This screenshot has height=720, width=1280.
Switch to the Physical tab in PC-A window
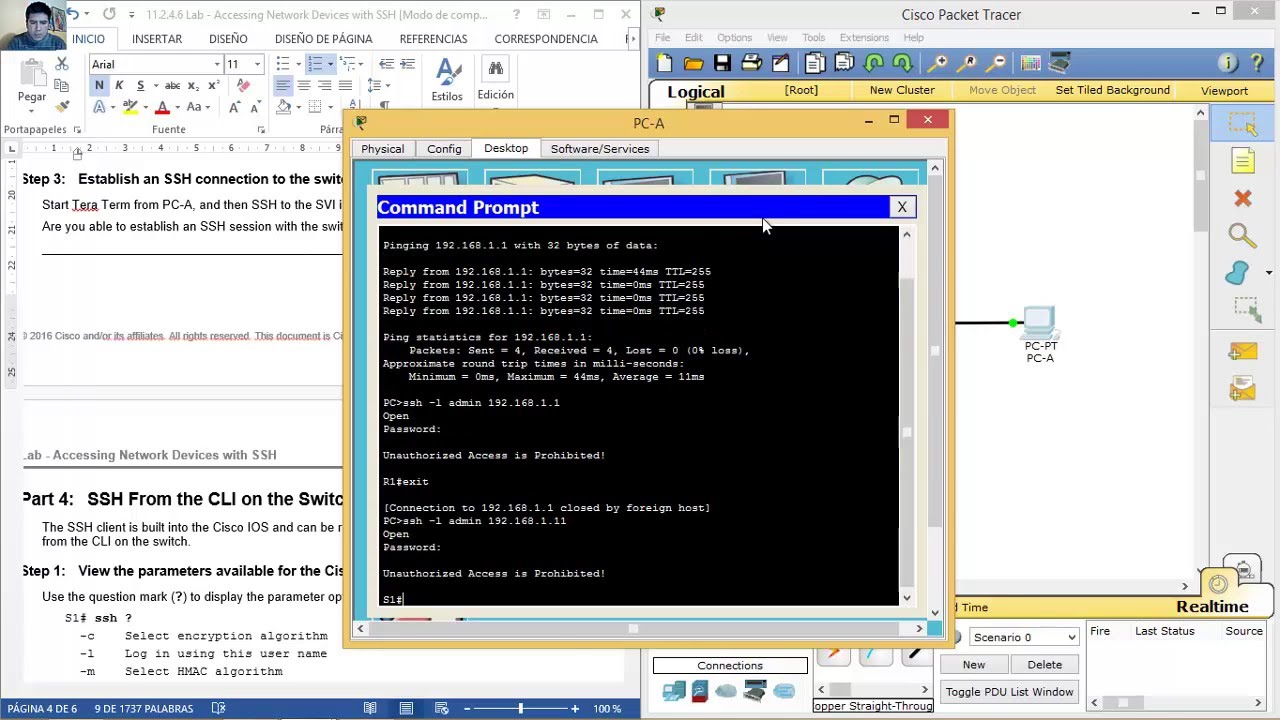[x=382, y=149]
